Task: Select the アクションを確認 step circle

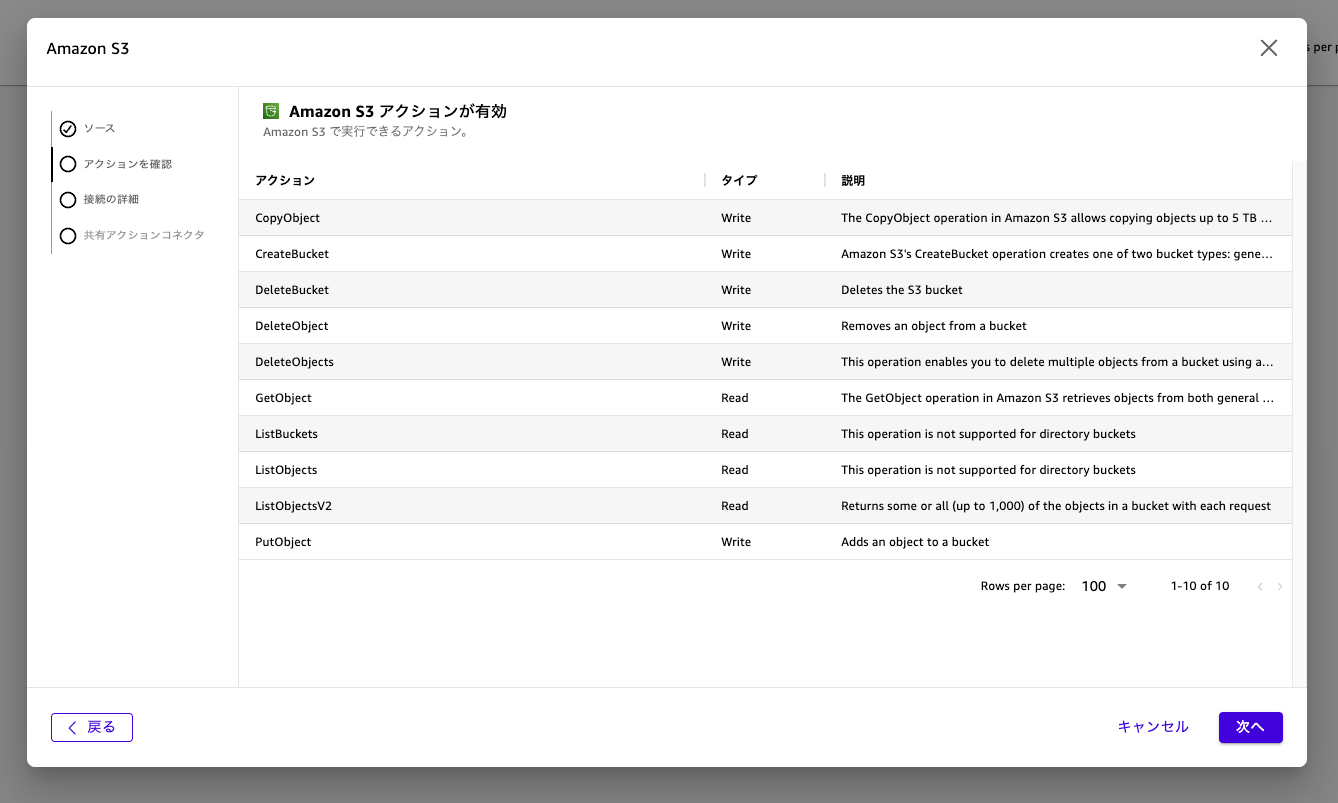Action: [x=68, y=164]
